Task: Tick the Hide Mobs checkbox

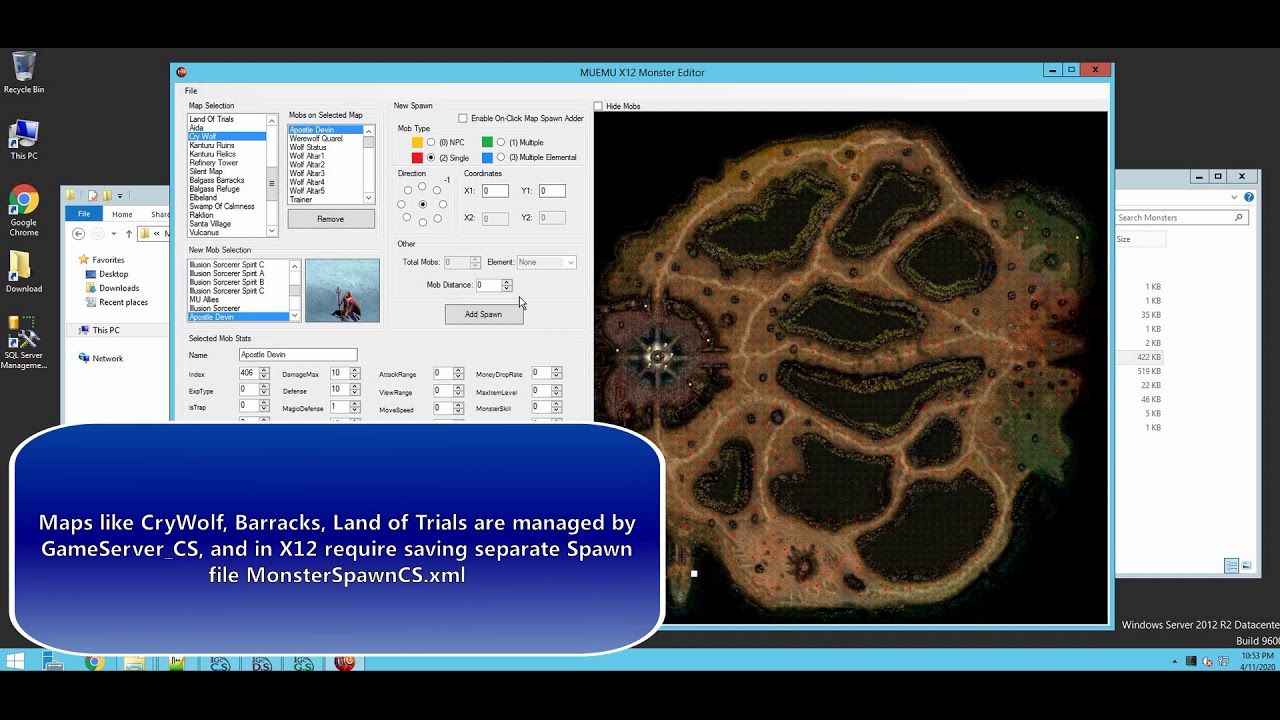Action: tap(598, 106)
